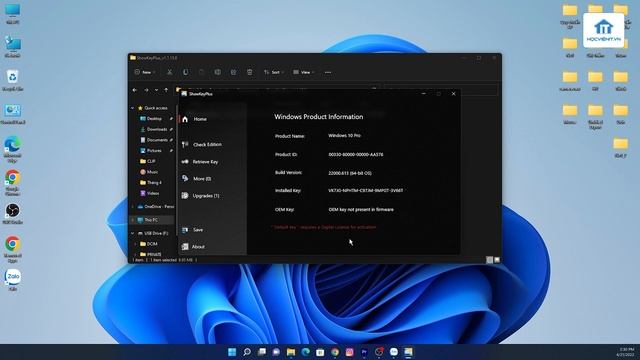Screen dimensions: 640x360
Task: Click the File Explorer search box
Action: 441,90
